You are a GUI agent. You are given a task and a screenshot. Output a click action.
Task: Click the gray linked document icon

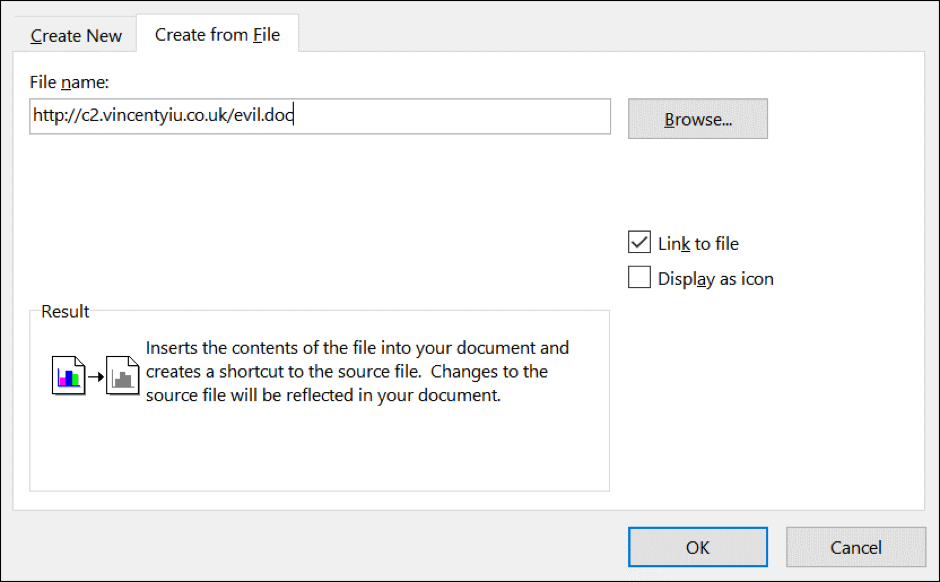(122, 376)
